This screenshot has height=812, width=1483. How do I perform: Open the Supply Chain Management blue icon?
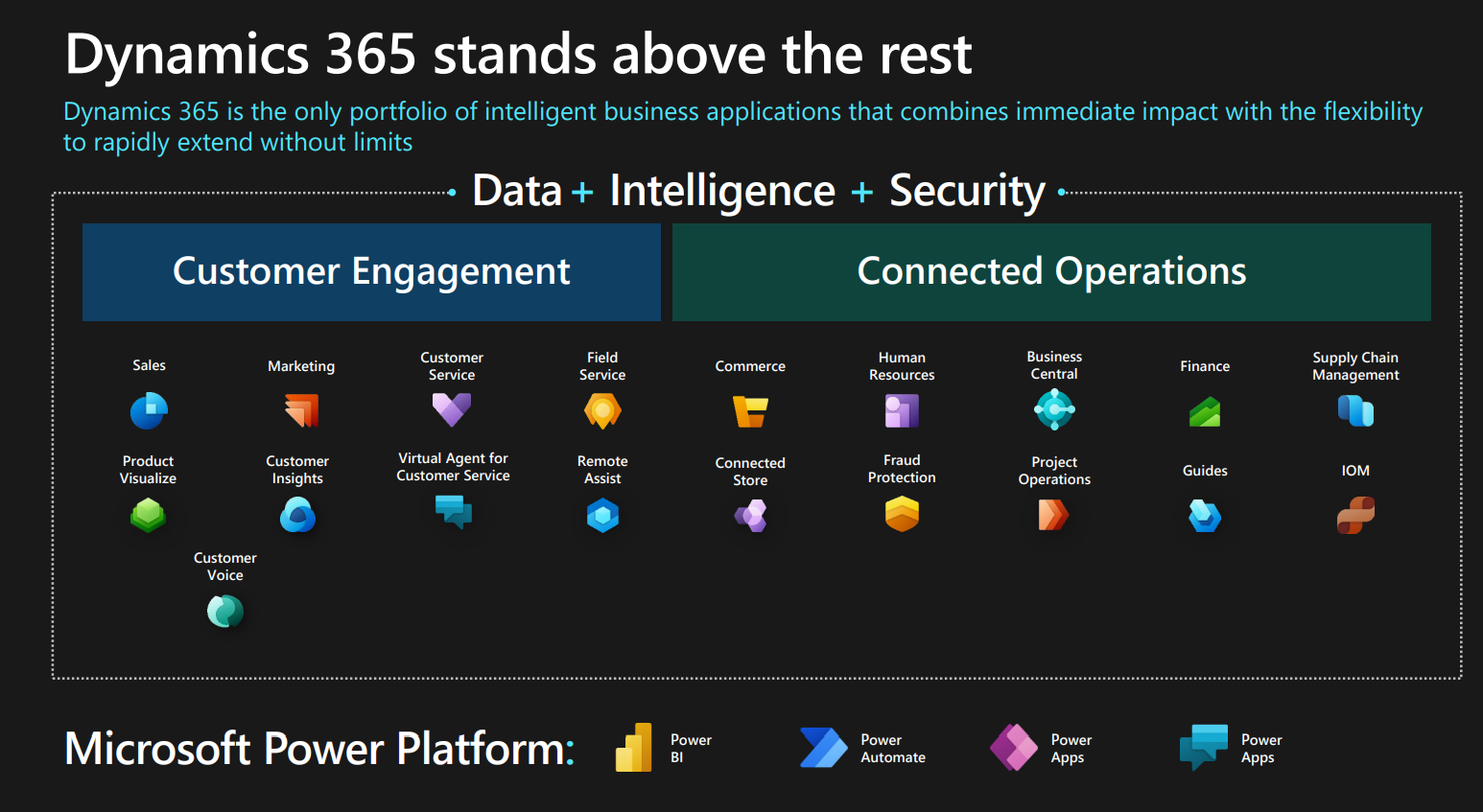pos(1355,411)
